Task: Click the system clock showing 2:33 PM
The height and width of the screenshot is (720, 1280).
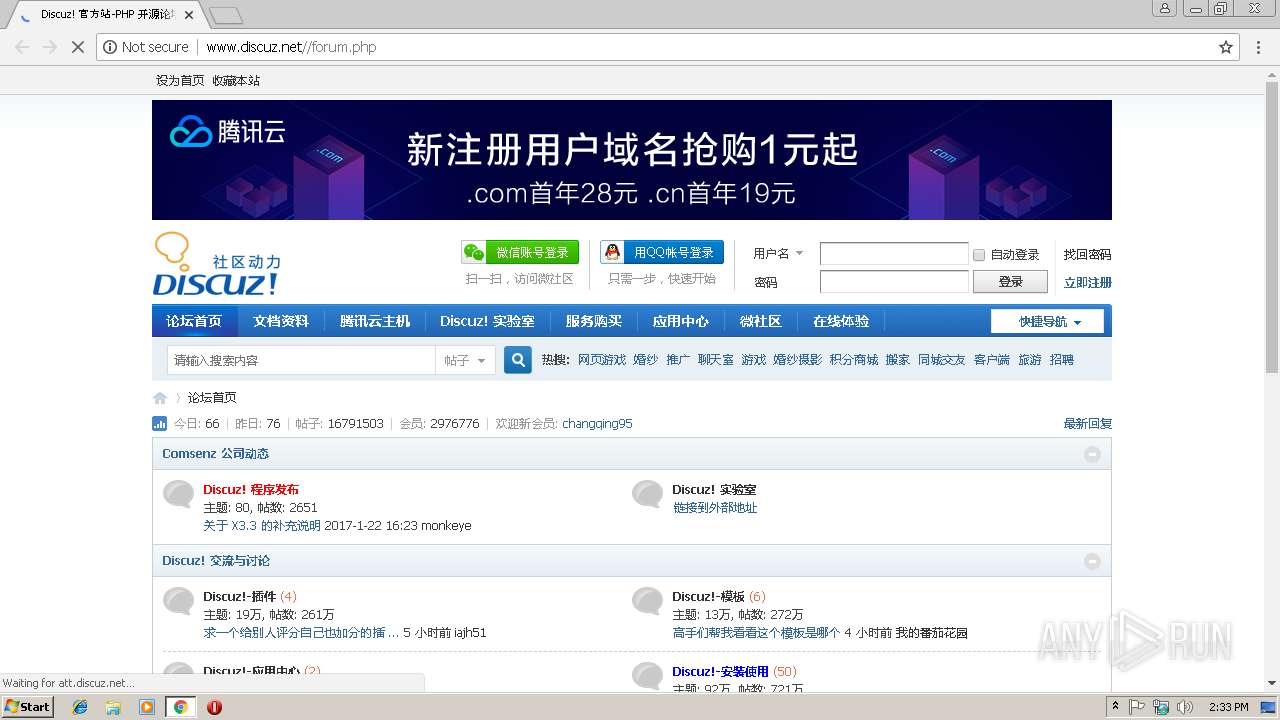Action: 1228,707
